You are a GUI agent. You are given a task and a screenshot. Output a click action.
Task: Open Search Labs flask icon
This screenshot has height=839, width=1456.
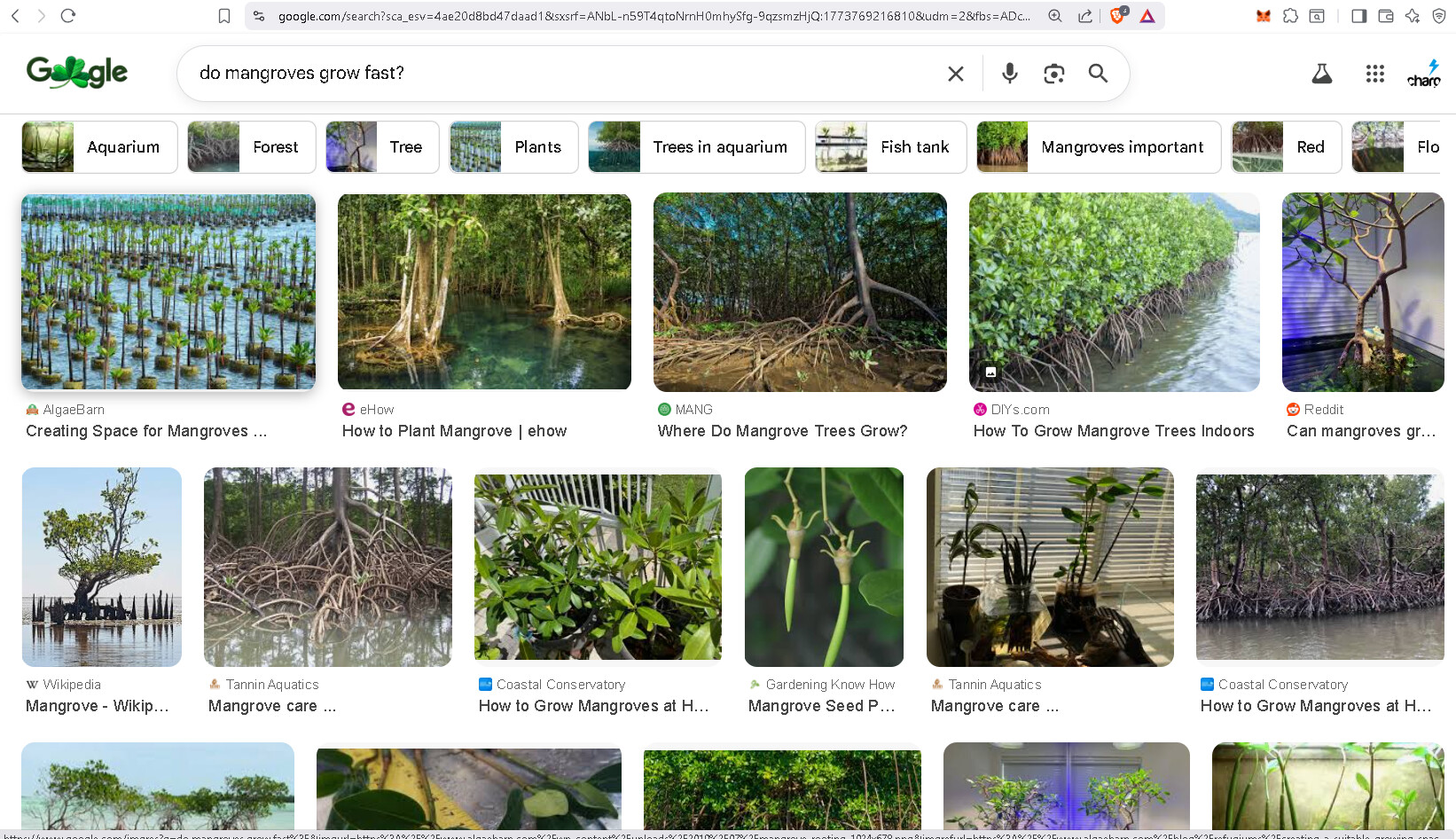[x=1321, y=74]
